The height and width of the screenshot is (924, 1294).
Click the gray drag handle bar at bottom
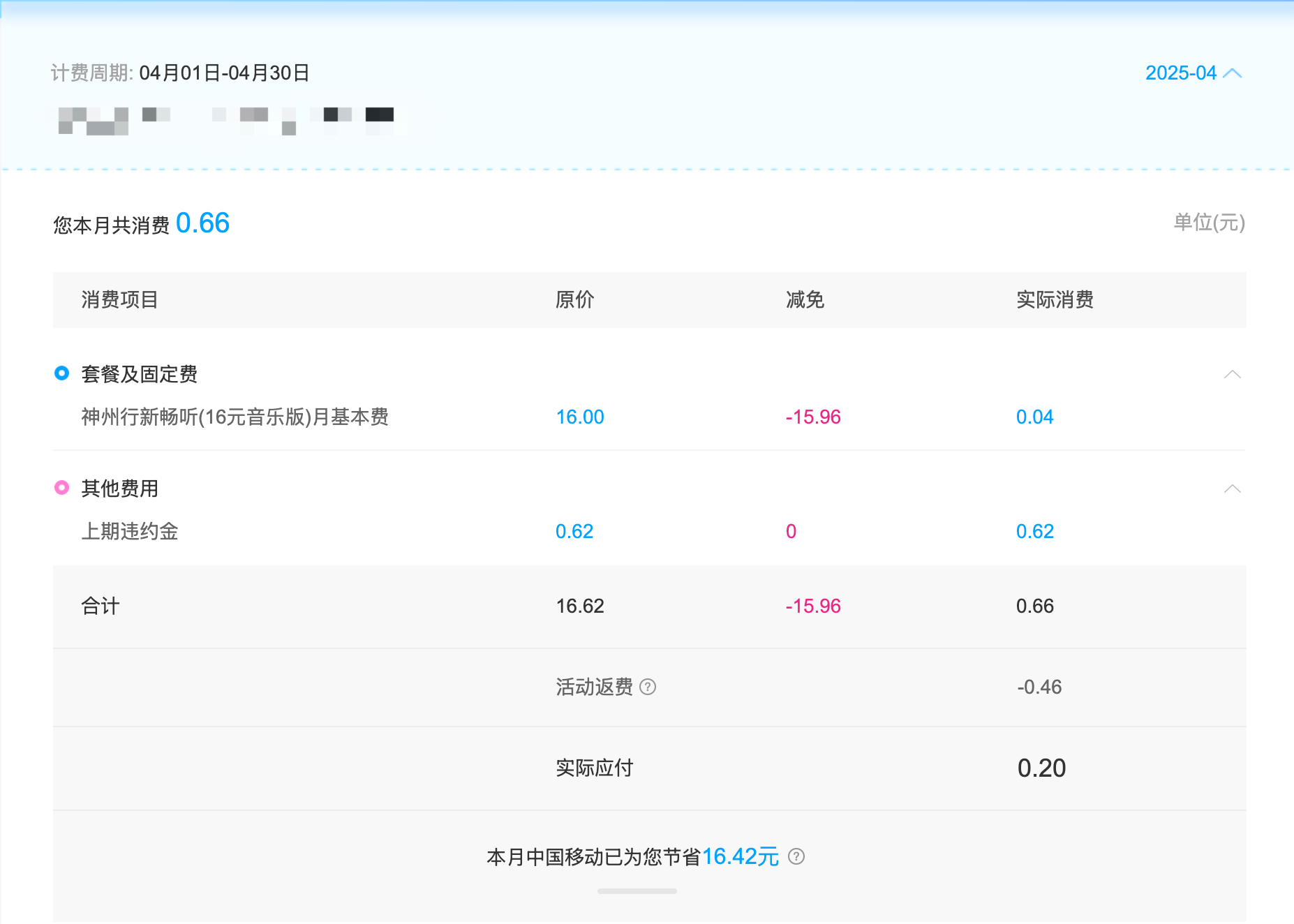coord(637,891)
